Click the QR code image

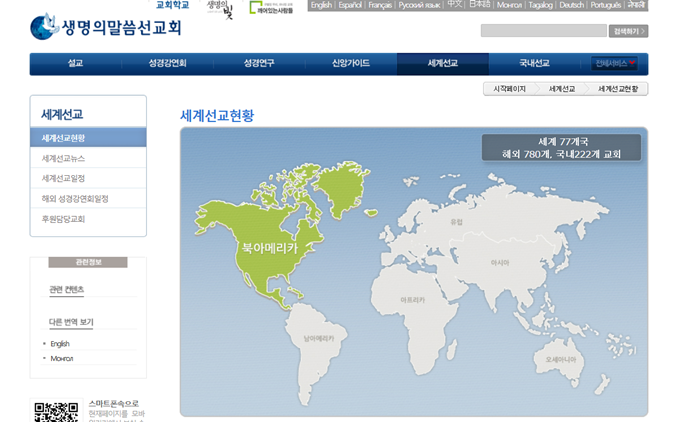pyautogui.click(x=56, y=412)
